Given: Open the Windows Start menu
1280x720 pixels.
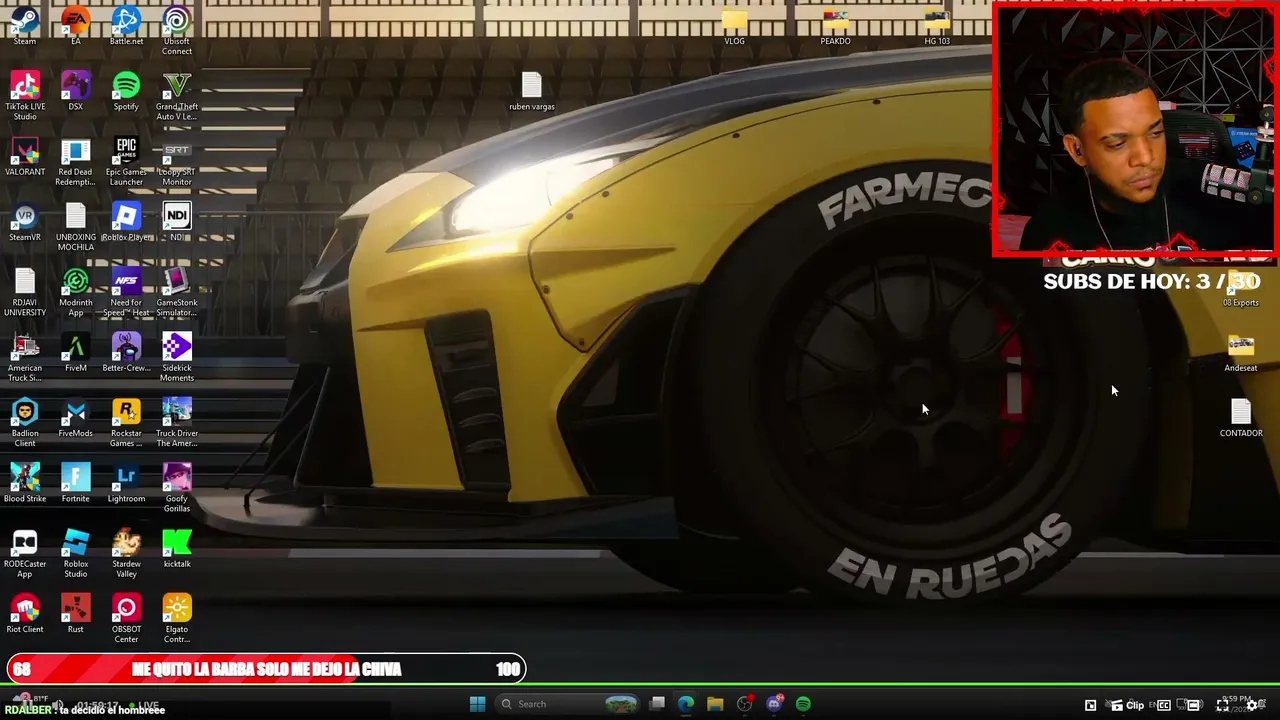Looking at the screenshot, I should coord(477,704).
